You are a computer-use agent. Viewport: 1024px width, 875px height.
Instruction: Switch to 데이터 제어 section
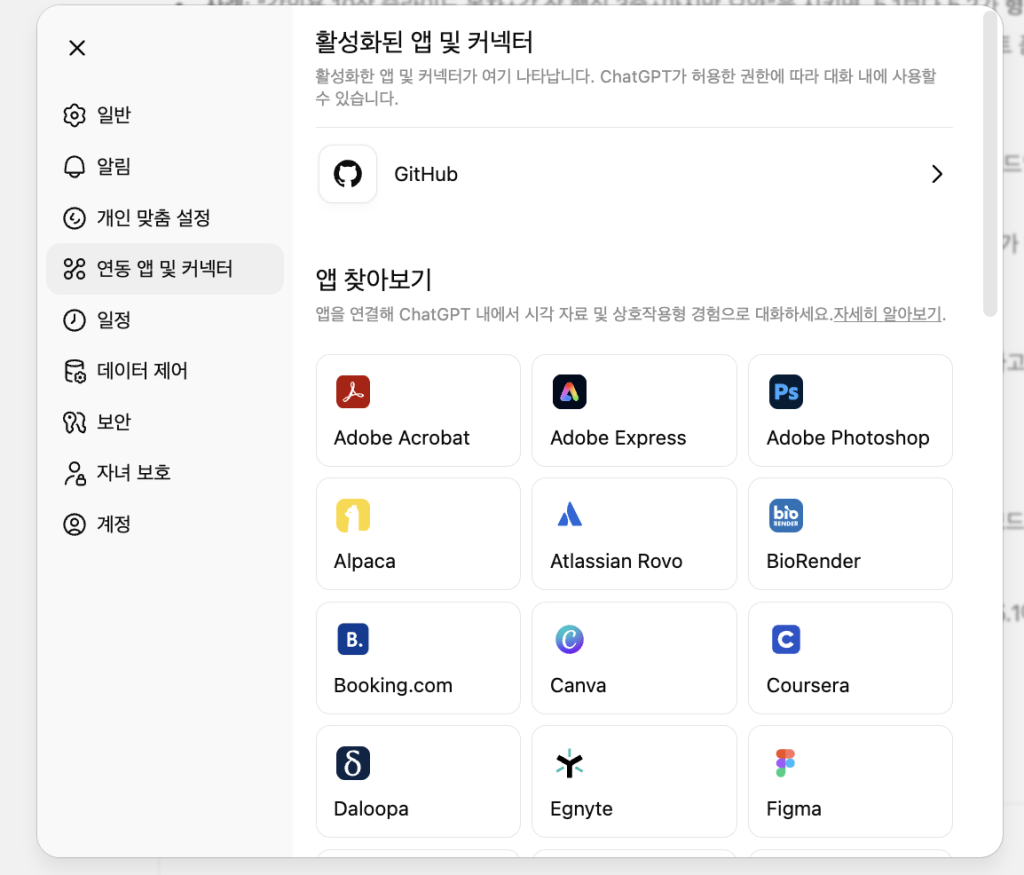coord(165,371)
